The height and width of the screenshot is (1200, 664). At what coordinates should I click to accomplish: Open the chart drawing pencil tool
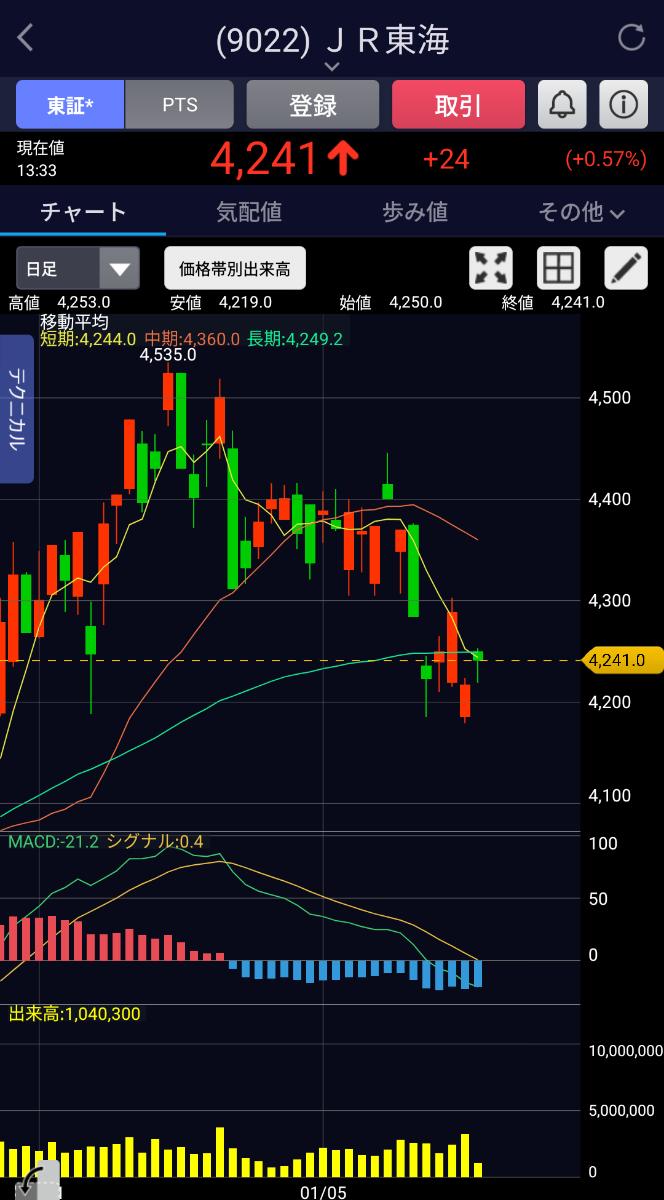(x=626, y=268)
